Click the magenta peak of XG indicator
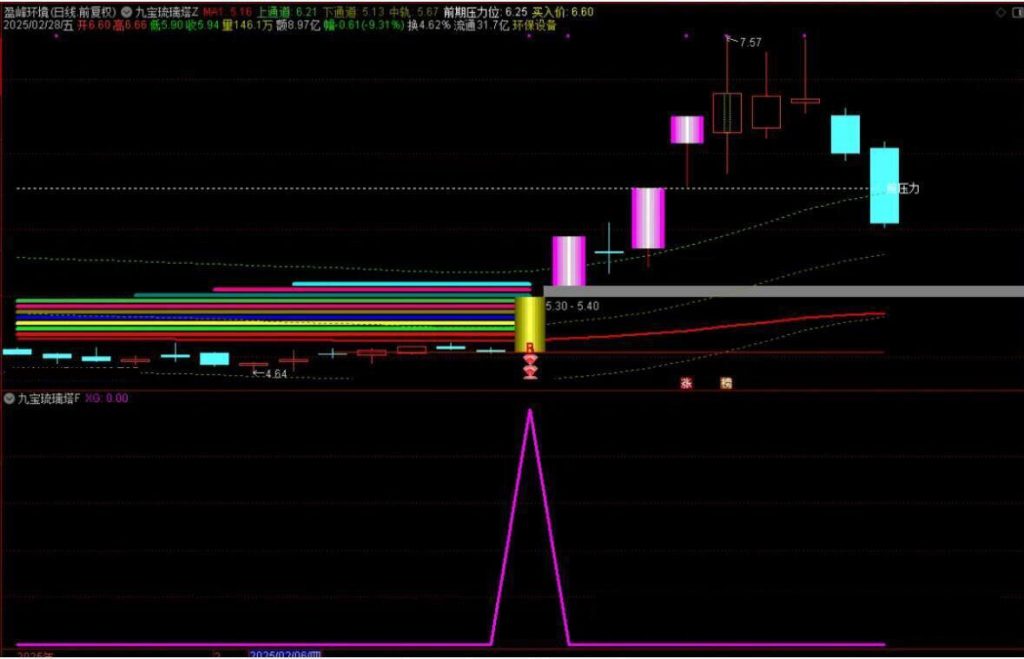The height and width of the screenshot is (659, 1024). coord(530,410)
